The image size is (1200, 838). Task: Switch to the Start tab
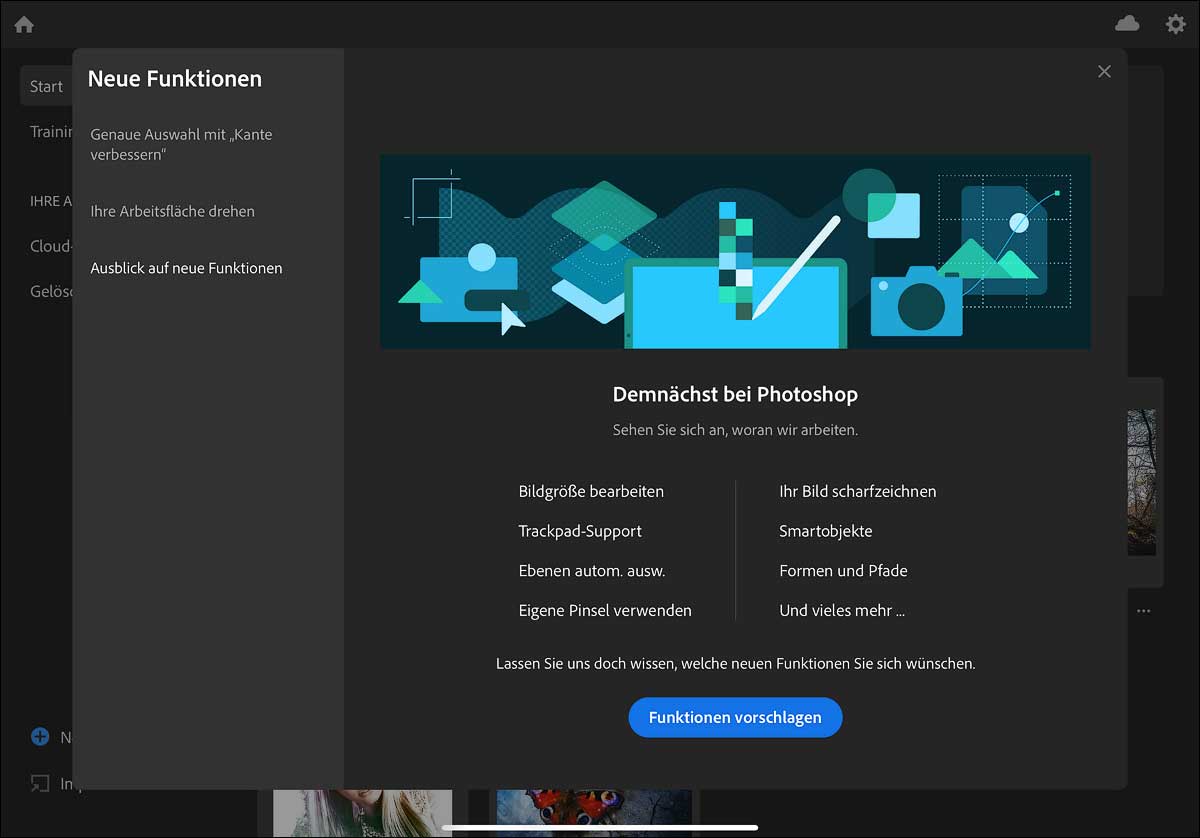pyautogui.click(x=45, y=87)
